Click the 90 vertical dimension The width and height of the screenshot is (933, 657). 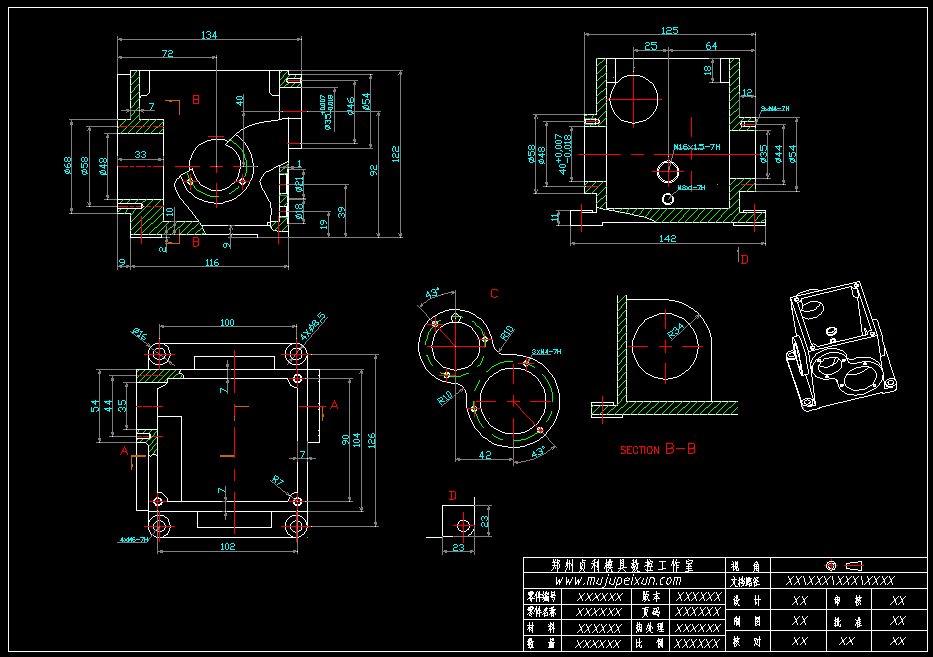(346, 440)
